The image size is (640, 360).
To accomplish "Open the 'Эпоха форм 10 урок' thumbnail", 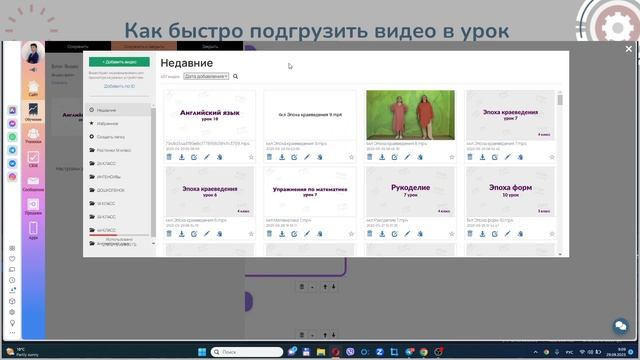I will [x=510, y=192].
